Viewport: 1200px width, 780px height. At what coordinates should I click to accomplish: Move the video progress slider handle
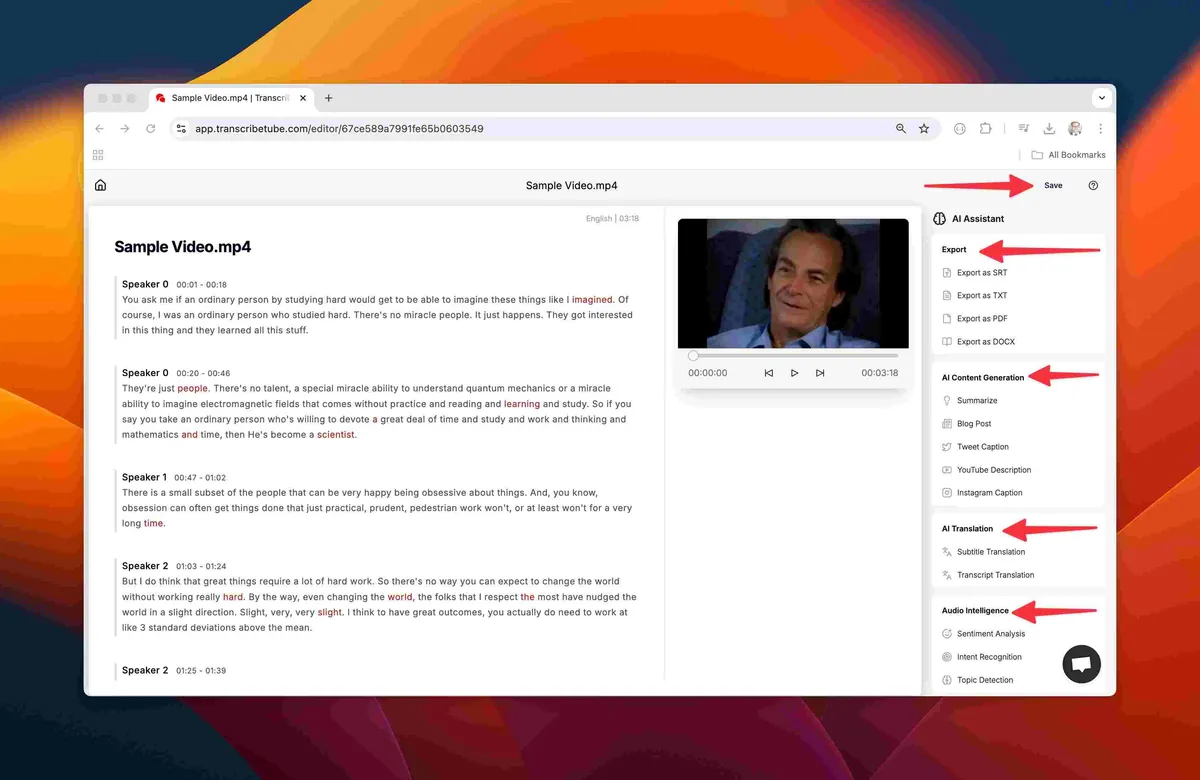pos(693,355)
